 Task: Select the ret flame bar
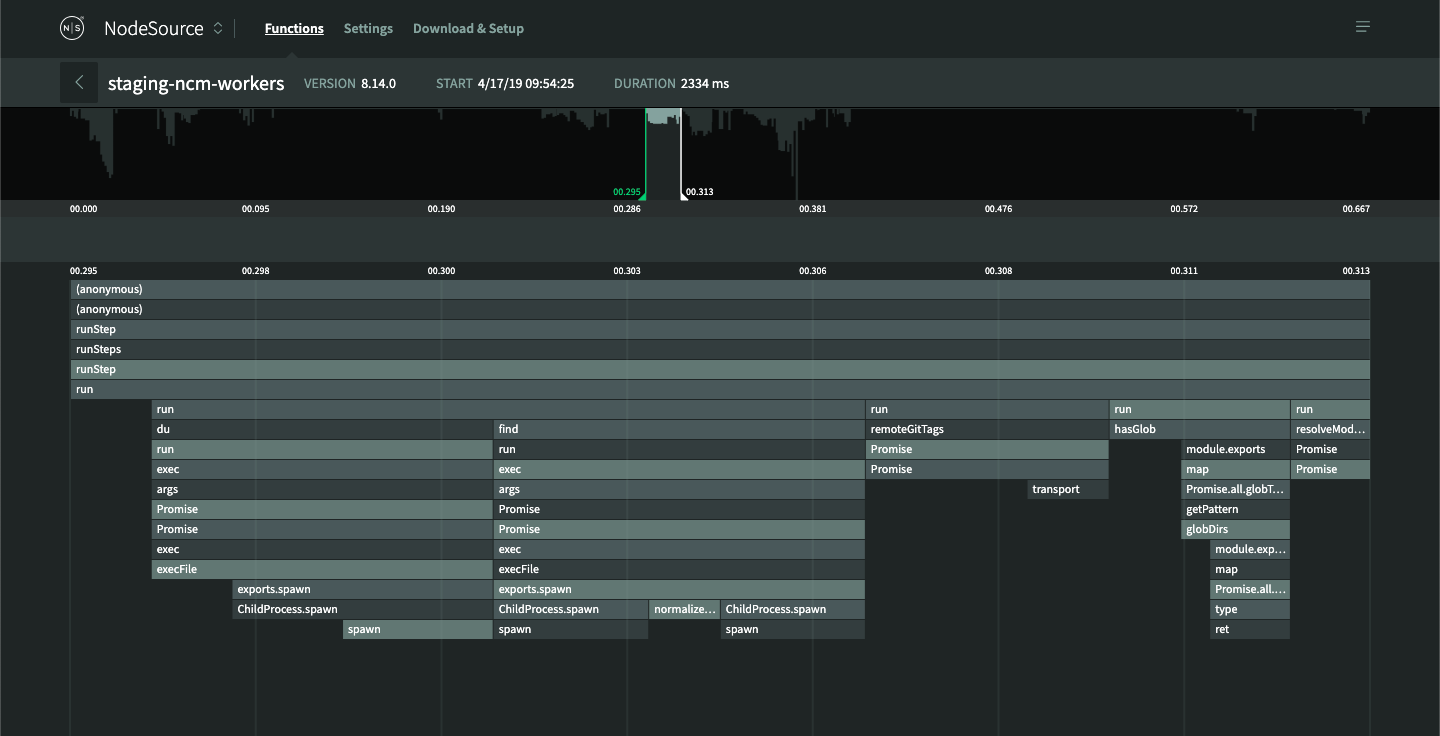coord(1250,630)
